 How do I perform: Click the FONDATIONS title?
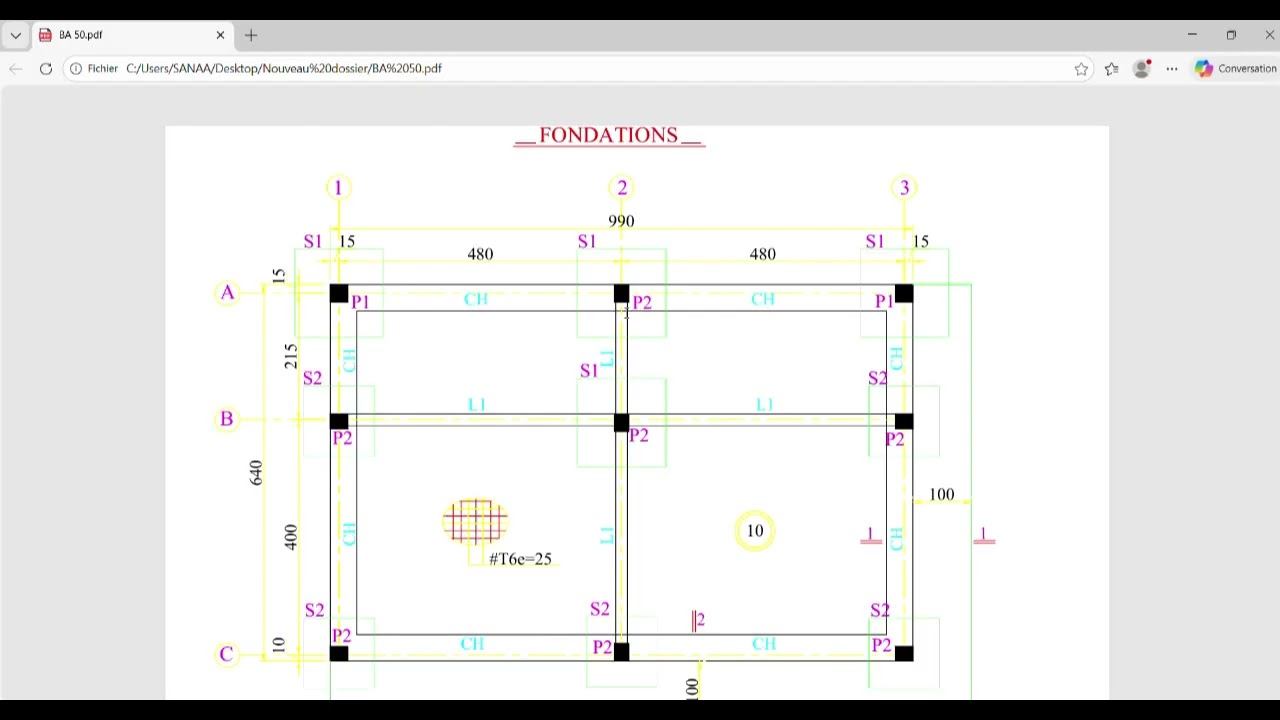(x=608, y=135)
